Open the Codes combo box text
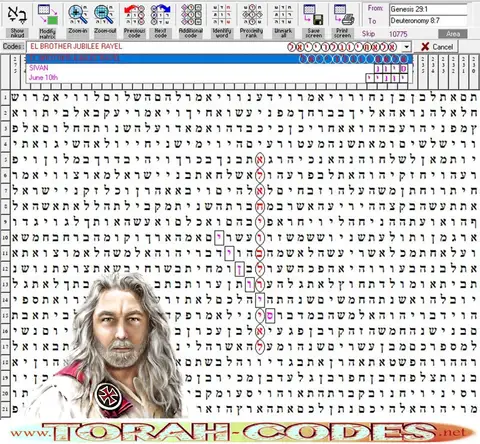This screenshot has height=444, width=480. 213,47
